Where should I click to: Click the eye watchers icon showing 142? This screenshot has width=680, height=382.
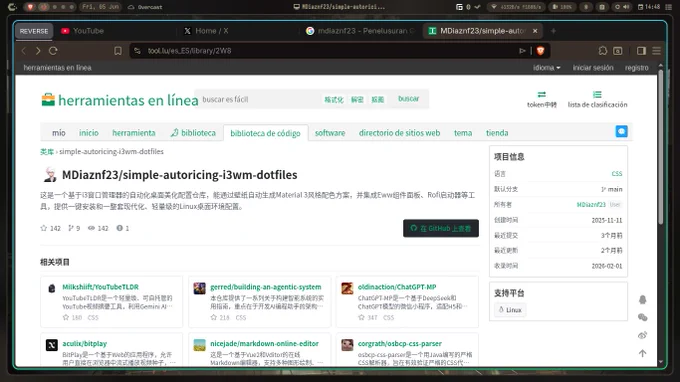pos(92,228)
